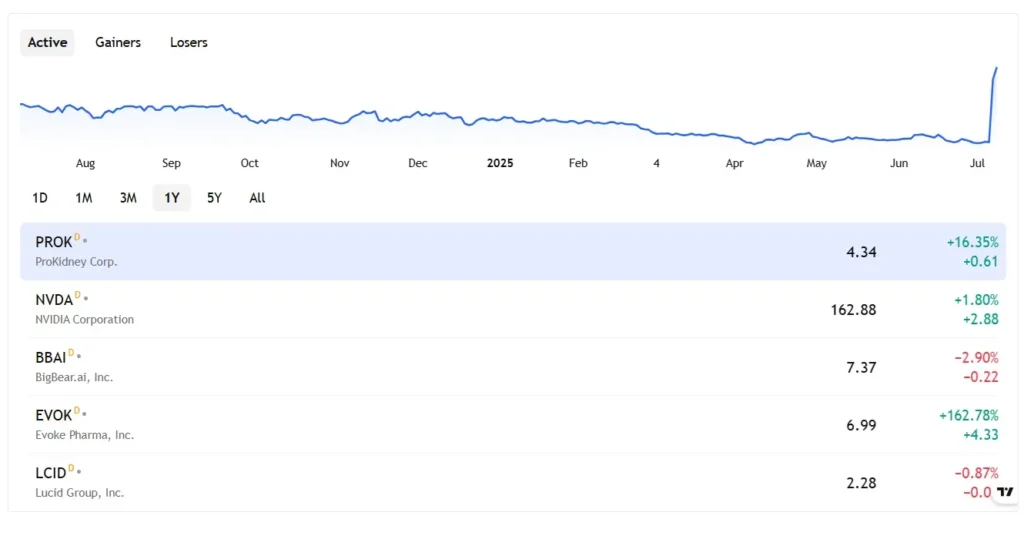Switch to the Active tab
The image size is (1024, 546).
pyautogui.click(x=47, y=42)
